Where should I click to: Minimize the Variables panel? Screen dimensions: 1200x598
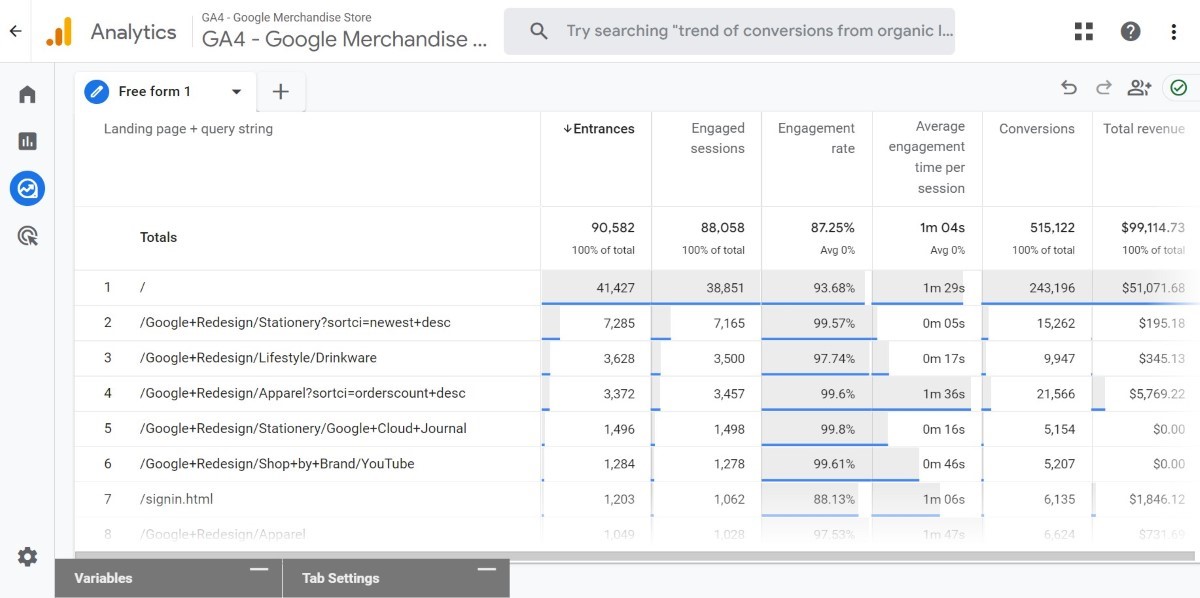(259, 569)
